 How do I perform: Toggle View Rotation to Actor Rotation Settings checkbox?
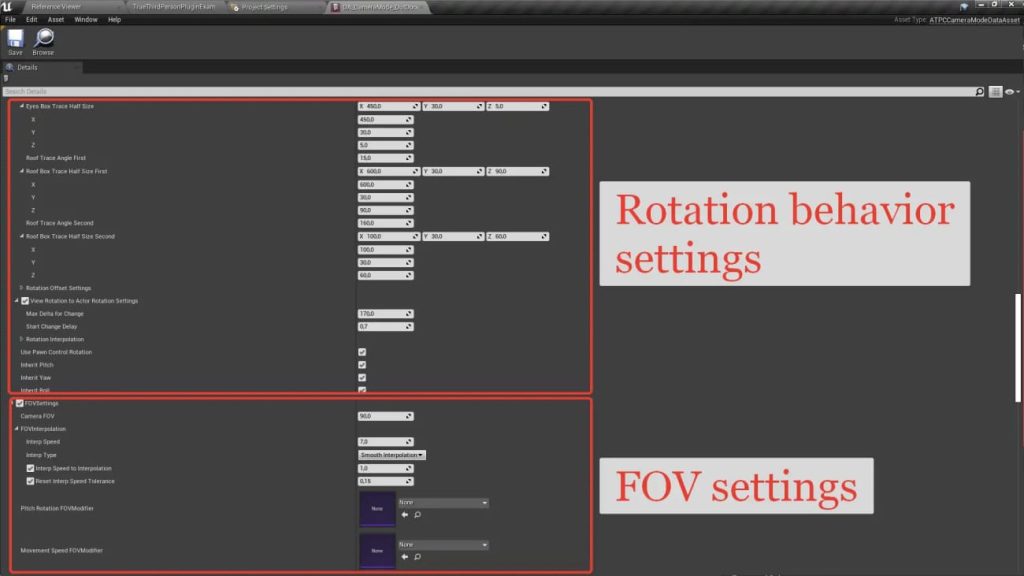click(25, 301)
